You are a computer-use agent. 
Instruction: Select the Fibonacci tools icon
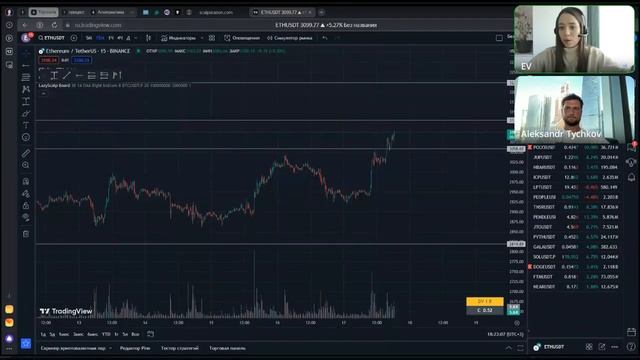(26, 77)
